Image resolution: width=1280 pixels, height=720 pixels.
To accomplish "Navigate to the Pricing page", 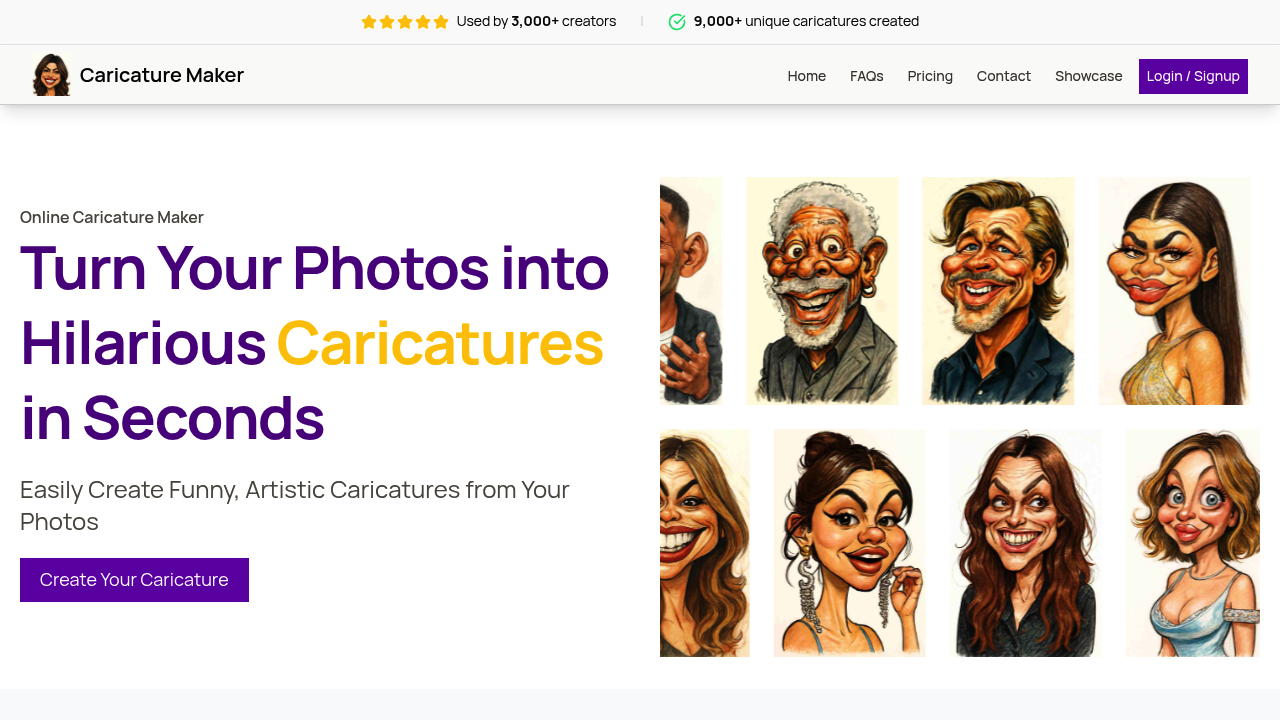I will [x=930, y=76].
